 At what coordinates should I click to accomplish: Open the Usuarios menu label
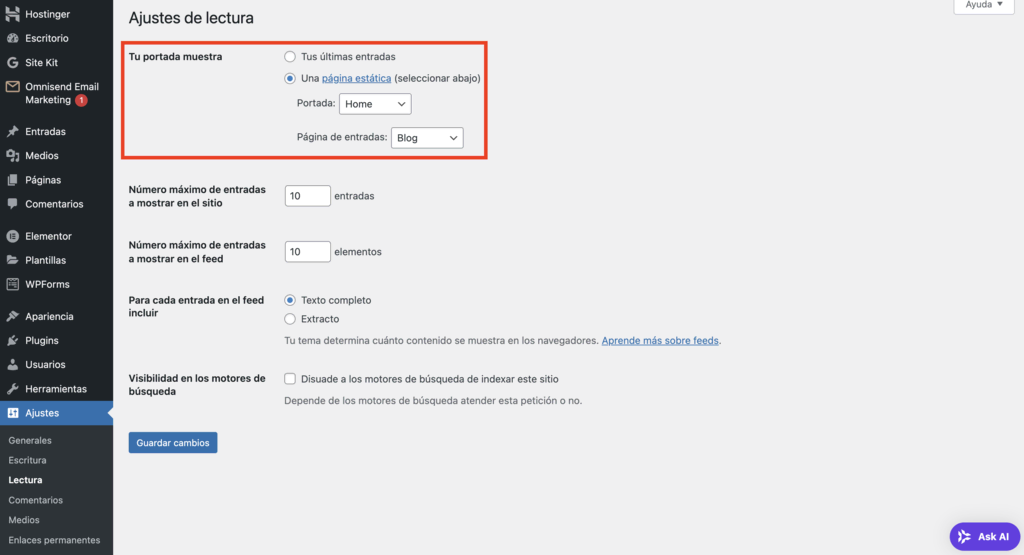45,364
